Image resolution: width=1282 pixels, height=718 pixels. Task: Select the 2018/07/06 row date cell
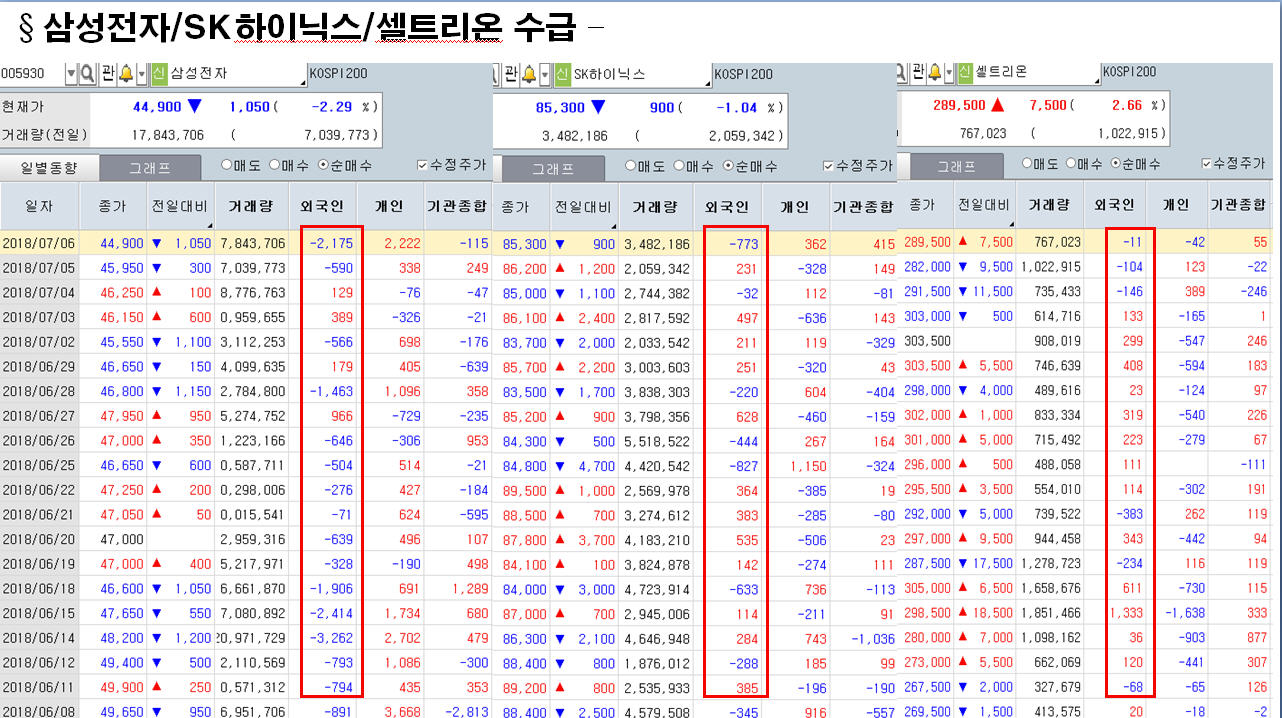pyautogui.click(x=39, y=243)
